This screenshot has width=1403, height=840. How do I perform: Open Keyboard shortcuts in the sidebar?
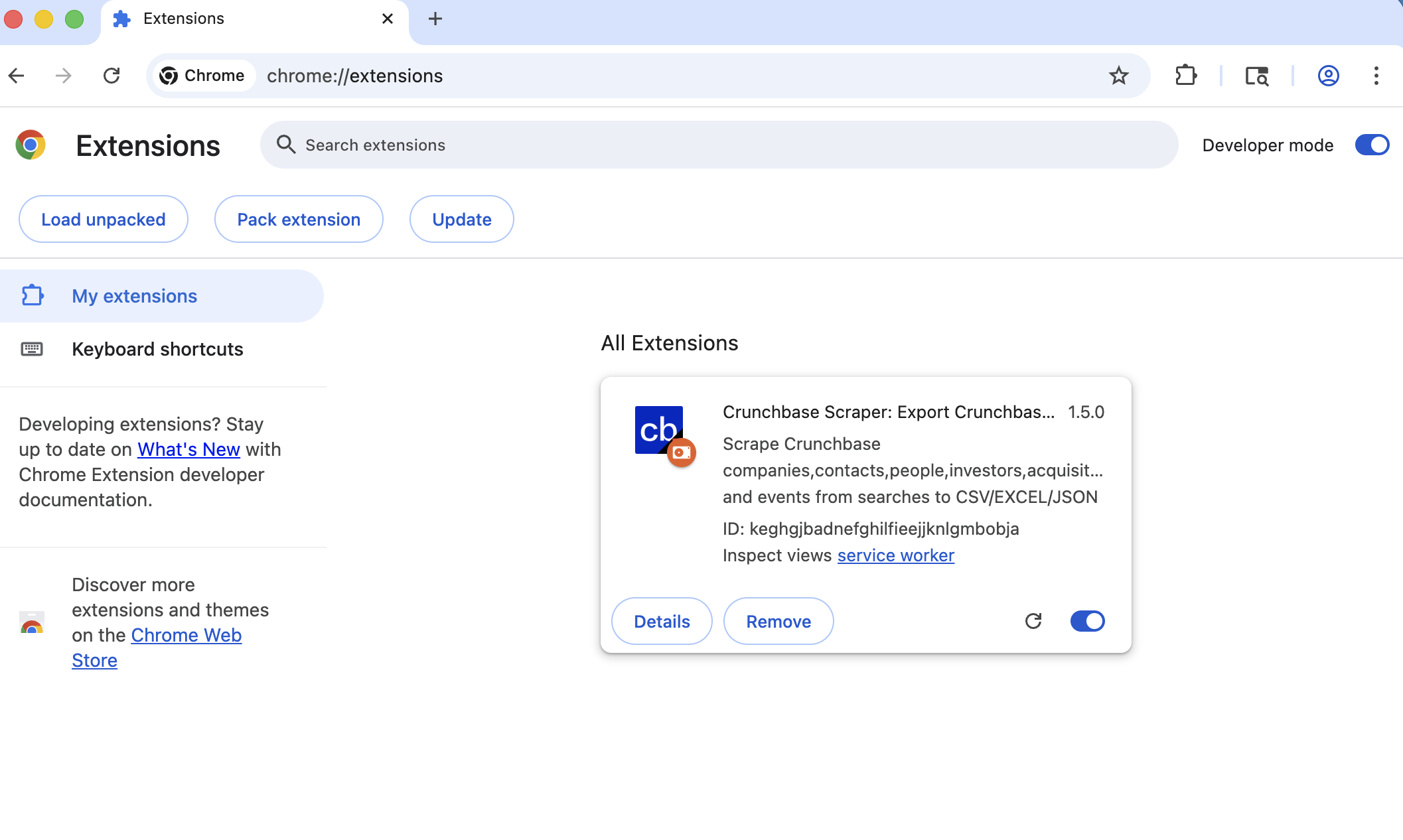[x=162, y=349]
